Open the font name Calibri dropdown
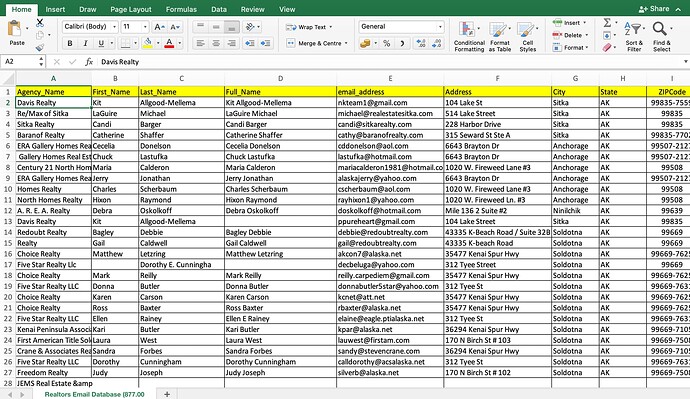The height and width of the screenshot is (399, 690). pos(114,27)
